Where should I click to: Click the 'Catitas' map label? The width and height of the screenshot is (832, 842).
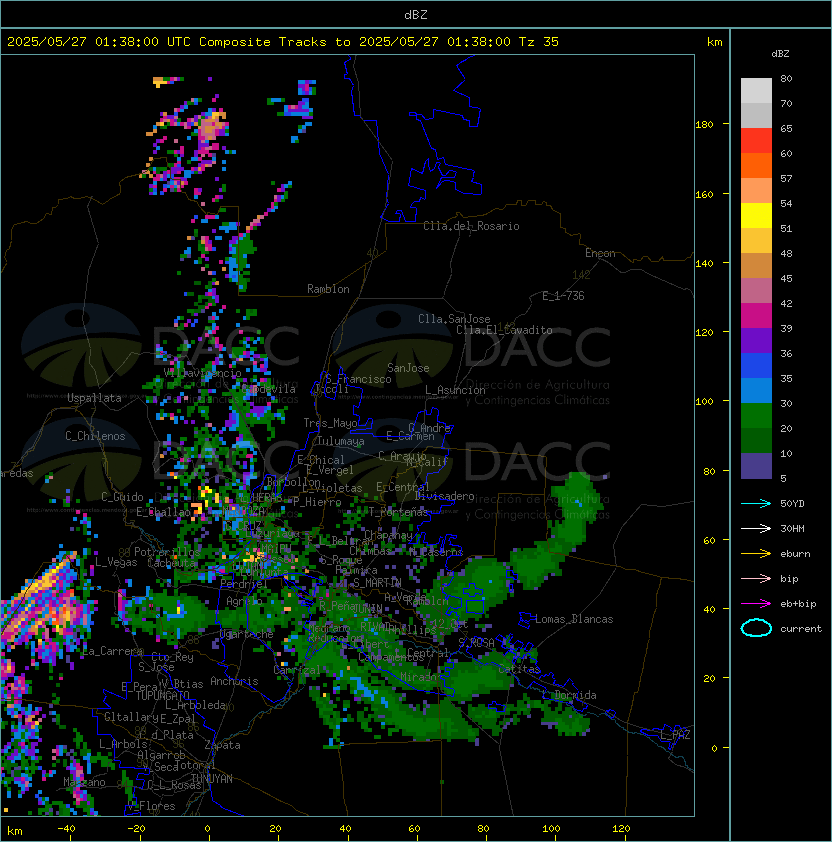click(519, 670)
